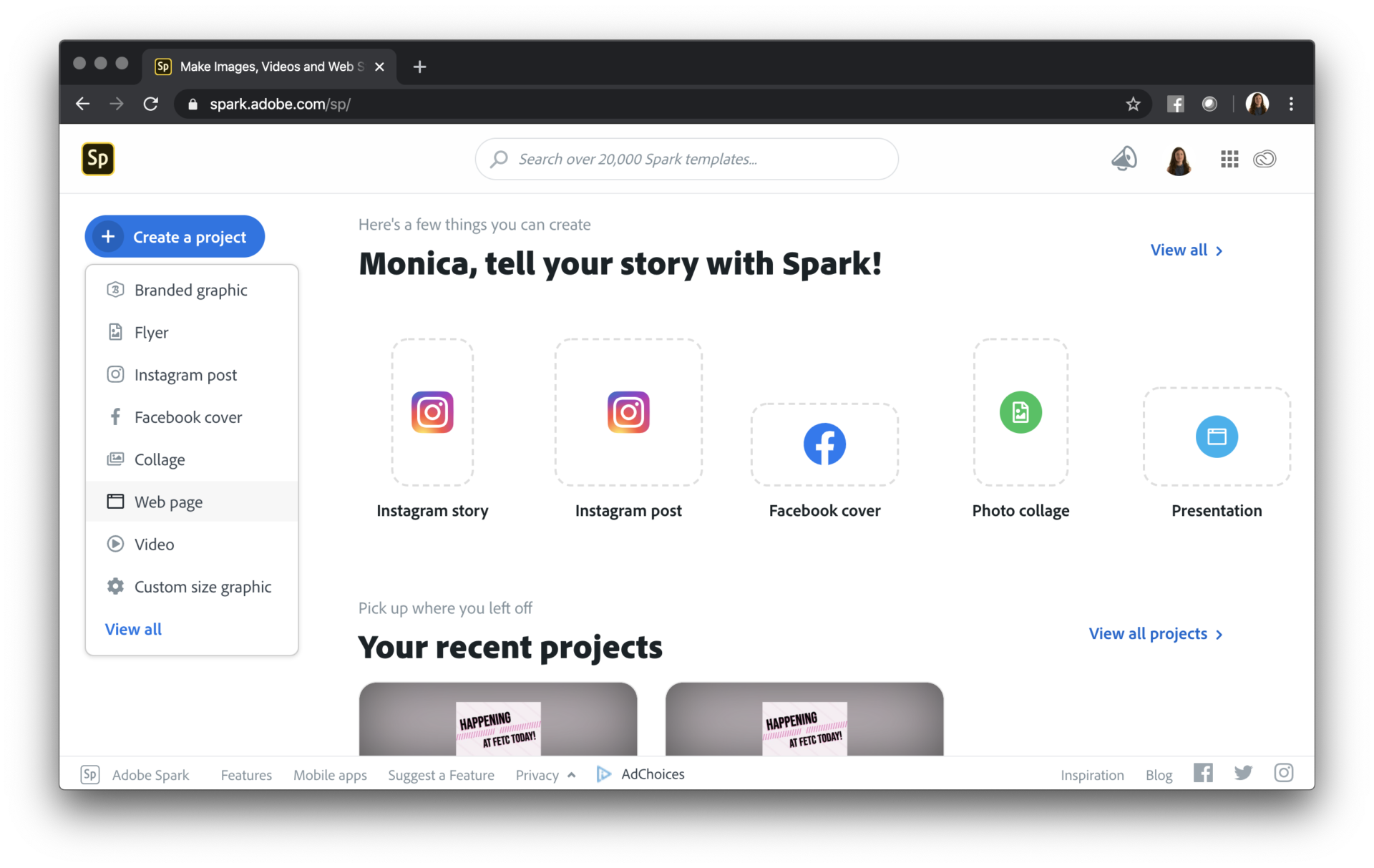Choose the Facebook cover template tile
1374x868 pixels.
824,444
